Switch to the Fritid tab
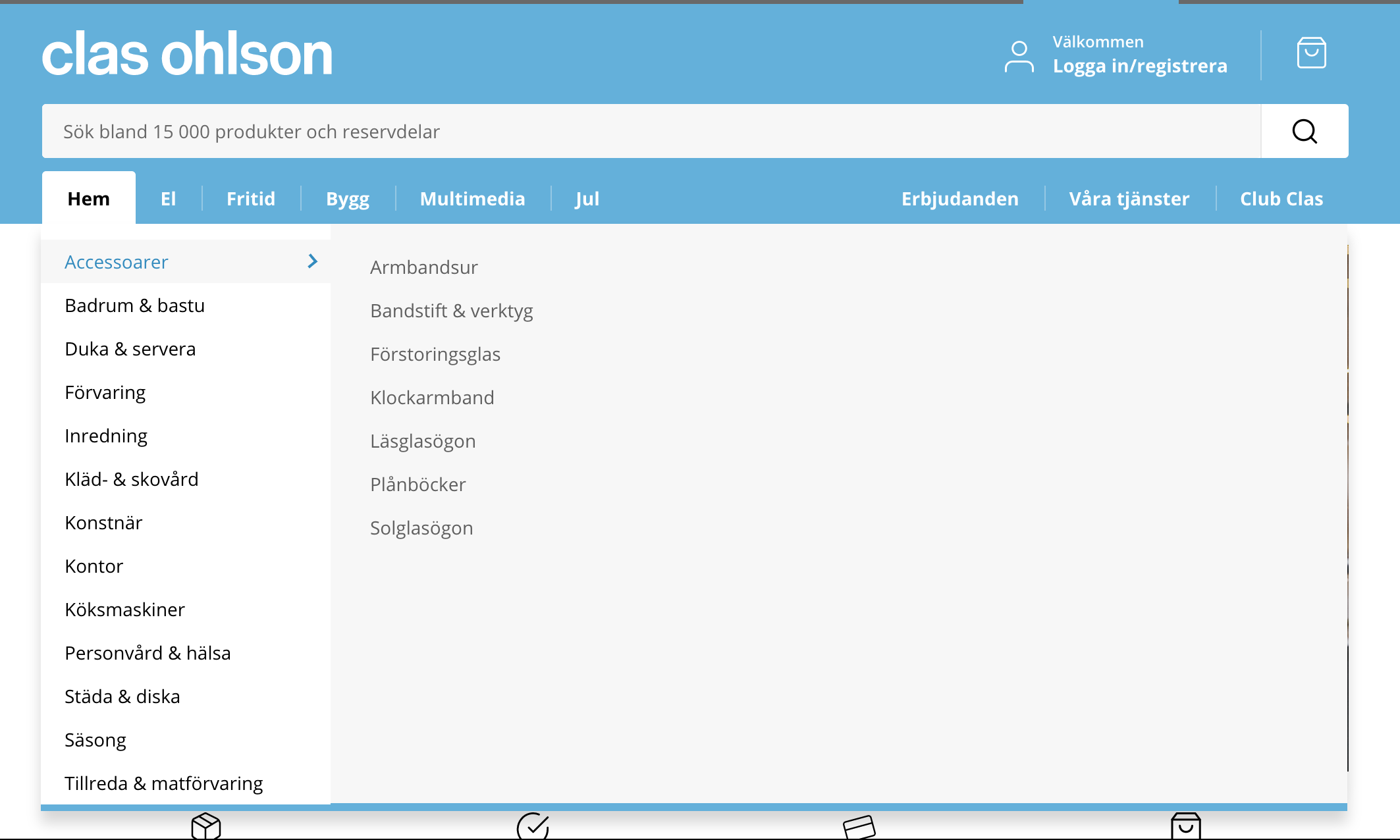 (251, 199)
